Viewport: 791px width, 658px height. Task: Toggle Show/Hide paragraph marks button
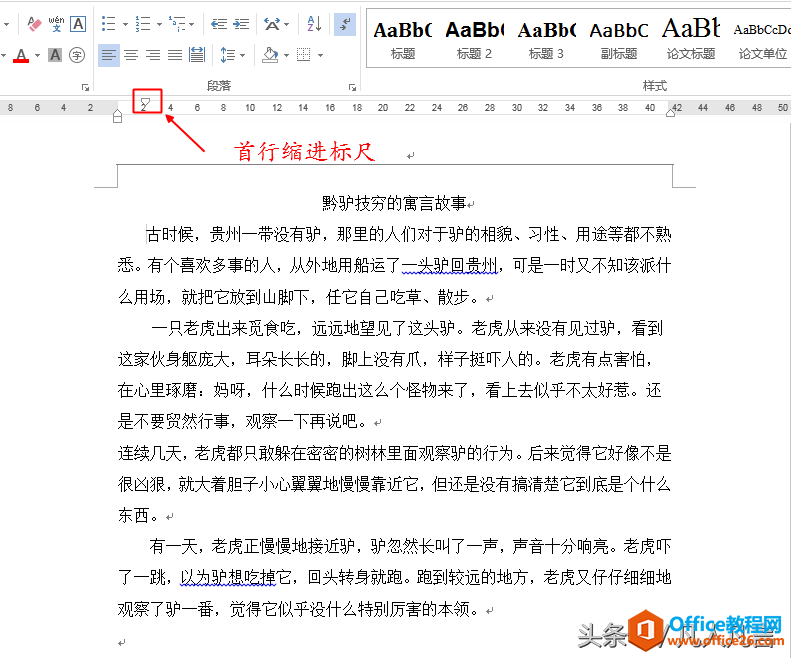click(345, 24)
